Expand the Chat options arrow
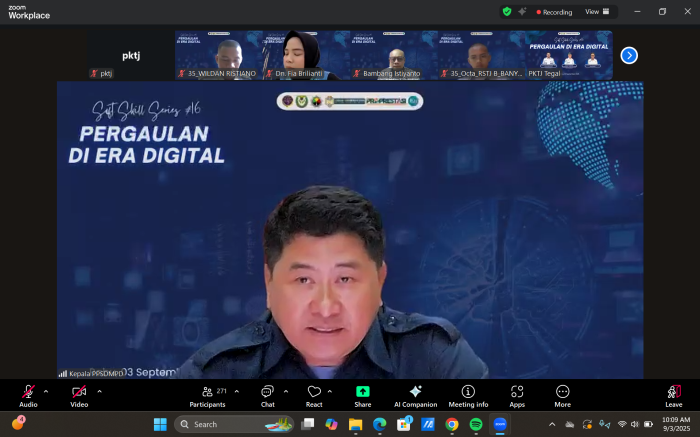This screenshot has width=700, height=437. [x=286, y=391]
